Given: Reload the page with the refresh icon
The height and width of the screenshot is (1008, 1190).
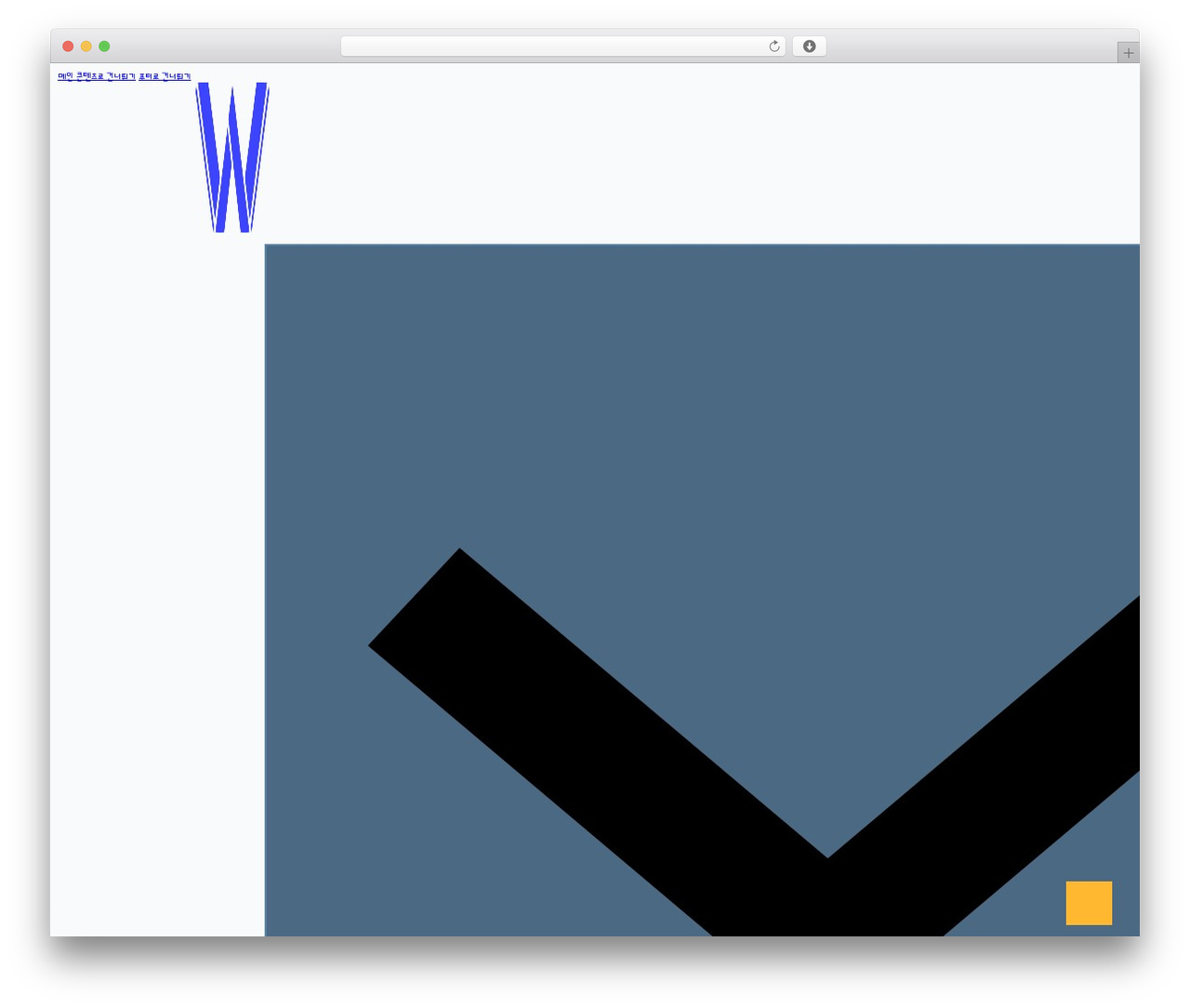Looking at the screenshot, I should click(x=774, y=46).
